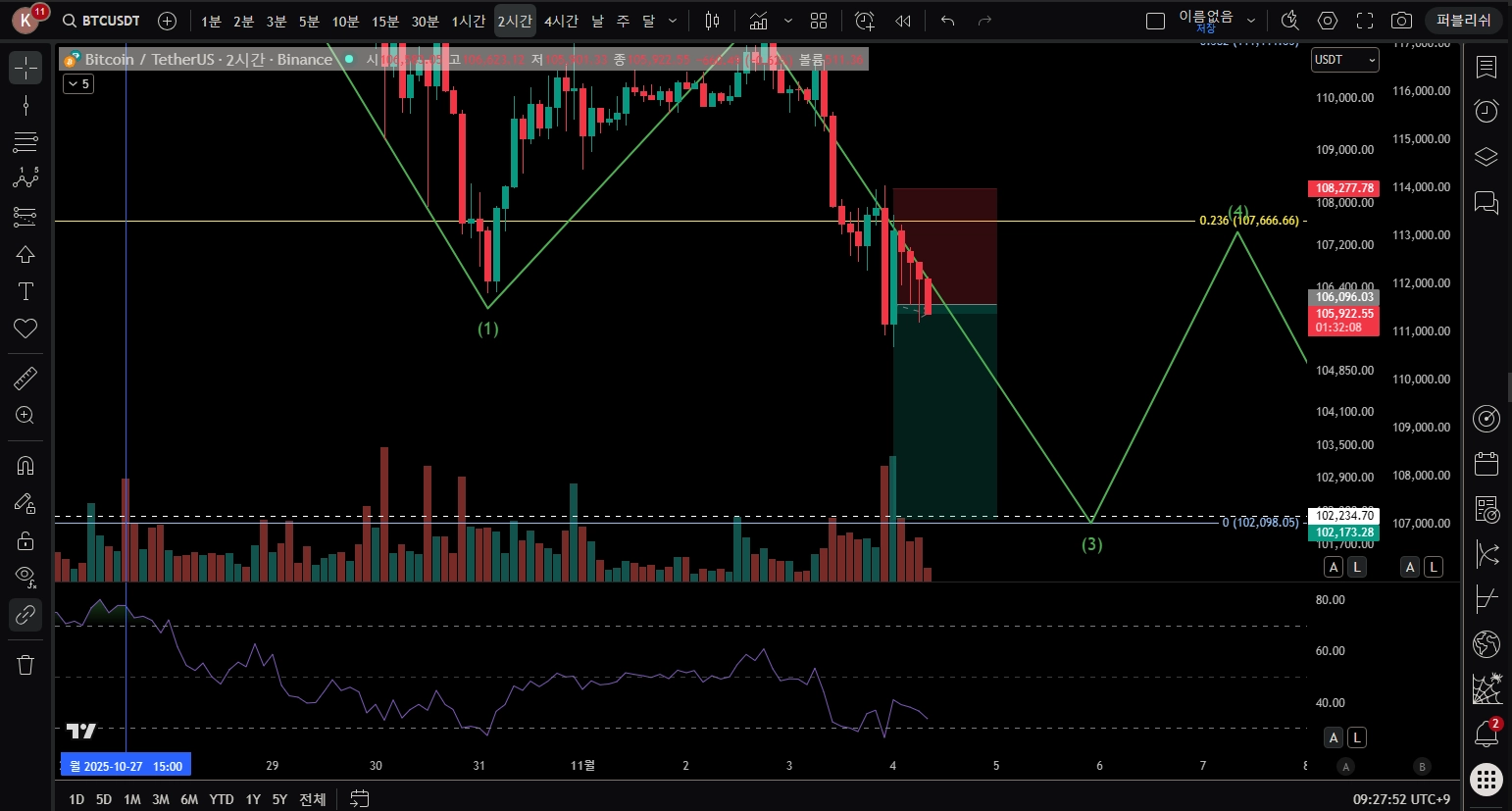
Task: Switch the chart to fullscreen mode
Action: pos(1364,21)
